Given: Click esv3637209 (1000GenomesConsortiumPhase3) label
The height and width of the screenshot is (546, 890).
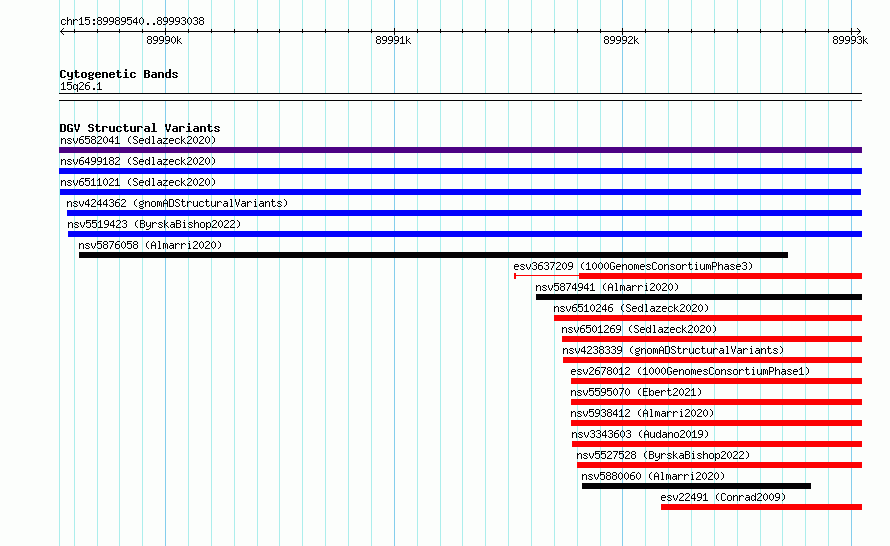Looking at the screenshot, I should [633, 266].
